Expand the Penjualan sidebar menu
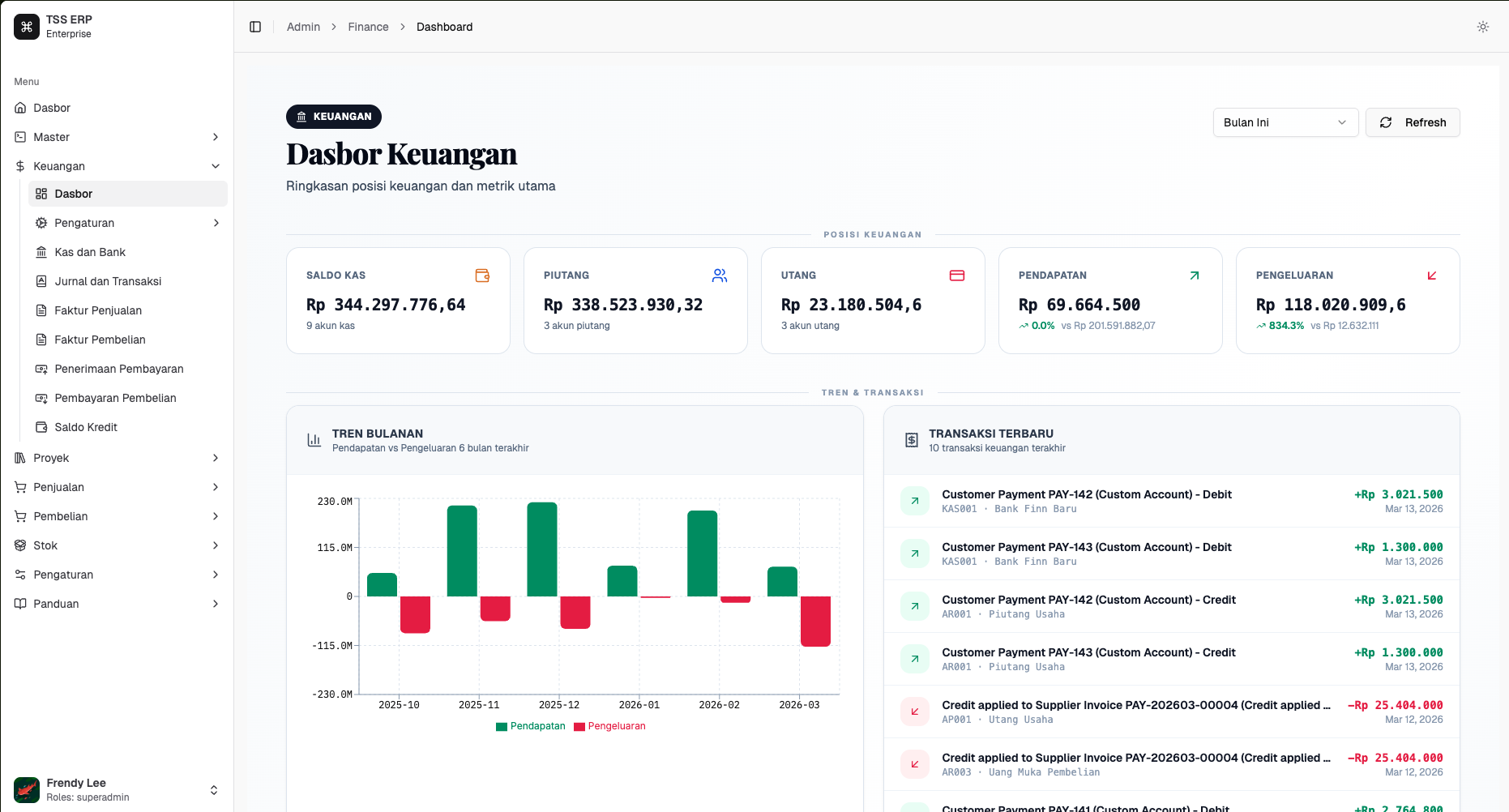Image resolution: width=1509 pixels, height=812 pixels. 117,487
